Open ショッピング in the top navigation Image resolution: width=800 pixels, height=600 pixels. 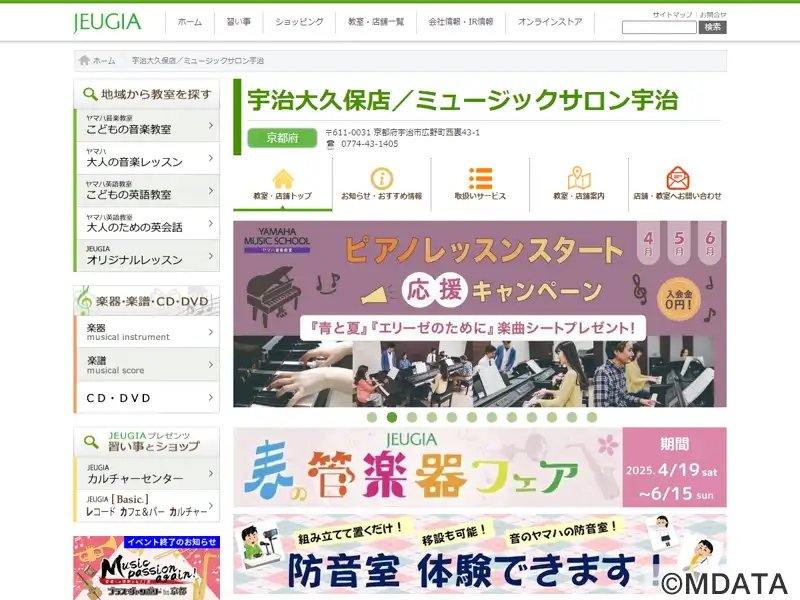coord(299,22)
